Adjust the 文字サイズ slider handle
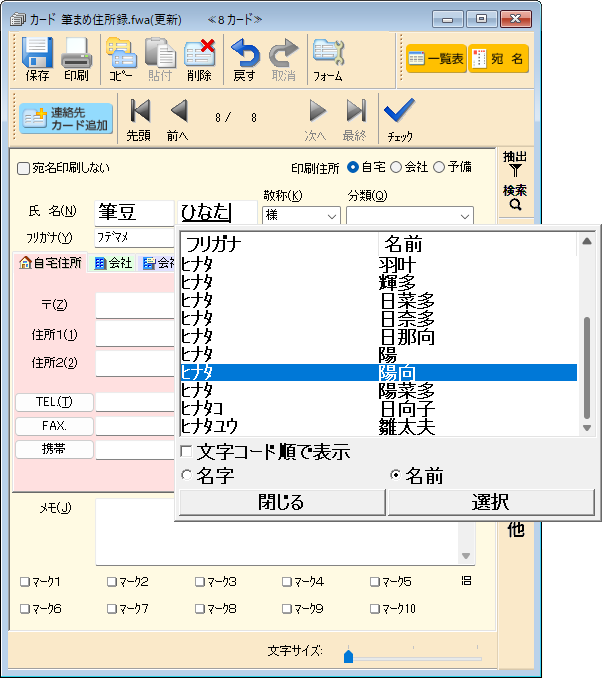Screen dimensions: 602x678 pyautogui.click(x=348, y=656)
